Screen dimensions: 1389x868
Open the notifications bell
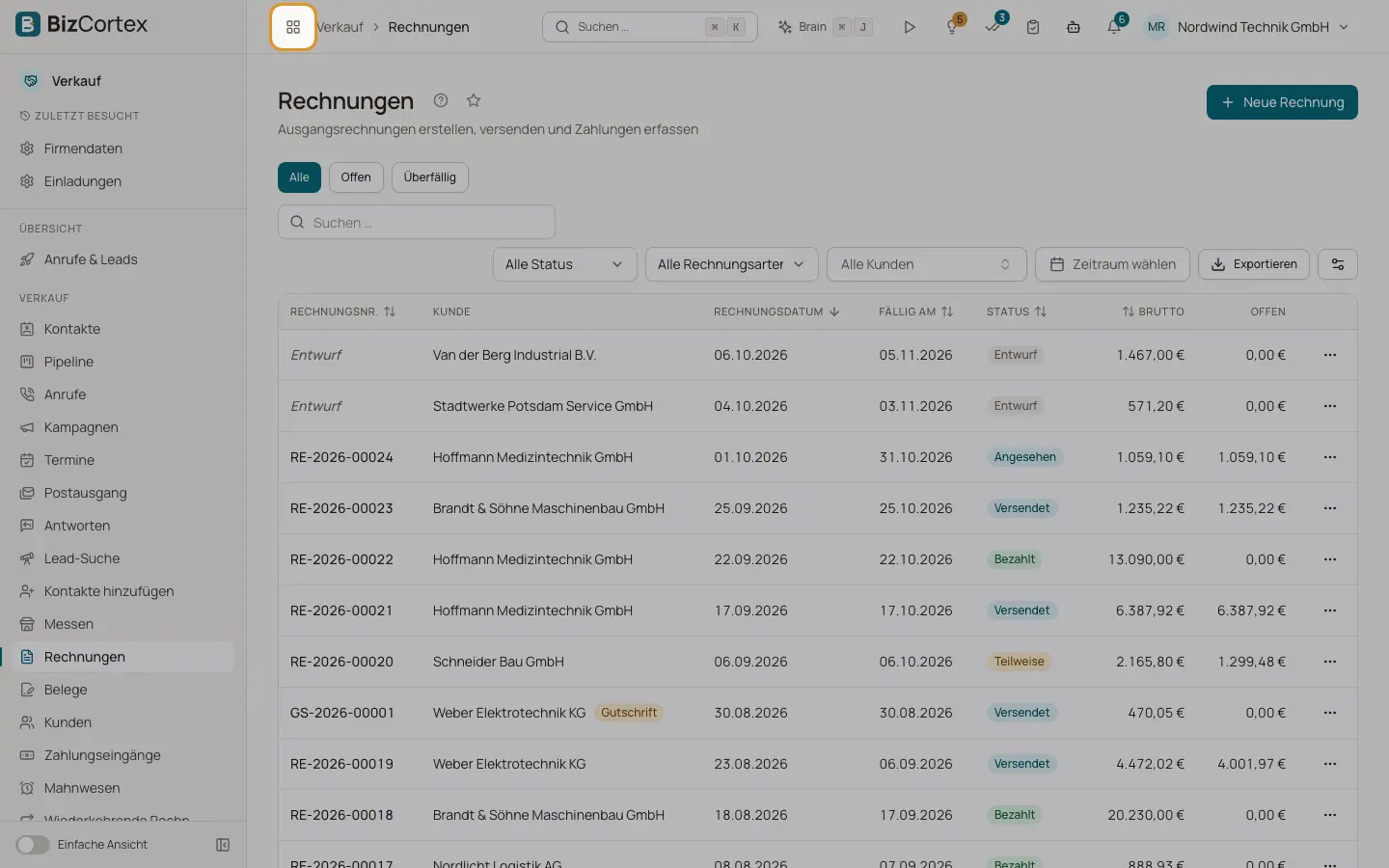[1114, 27]
